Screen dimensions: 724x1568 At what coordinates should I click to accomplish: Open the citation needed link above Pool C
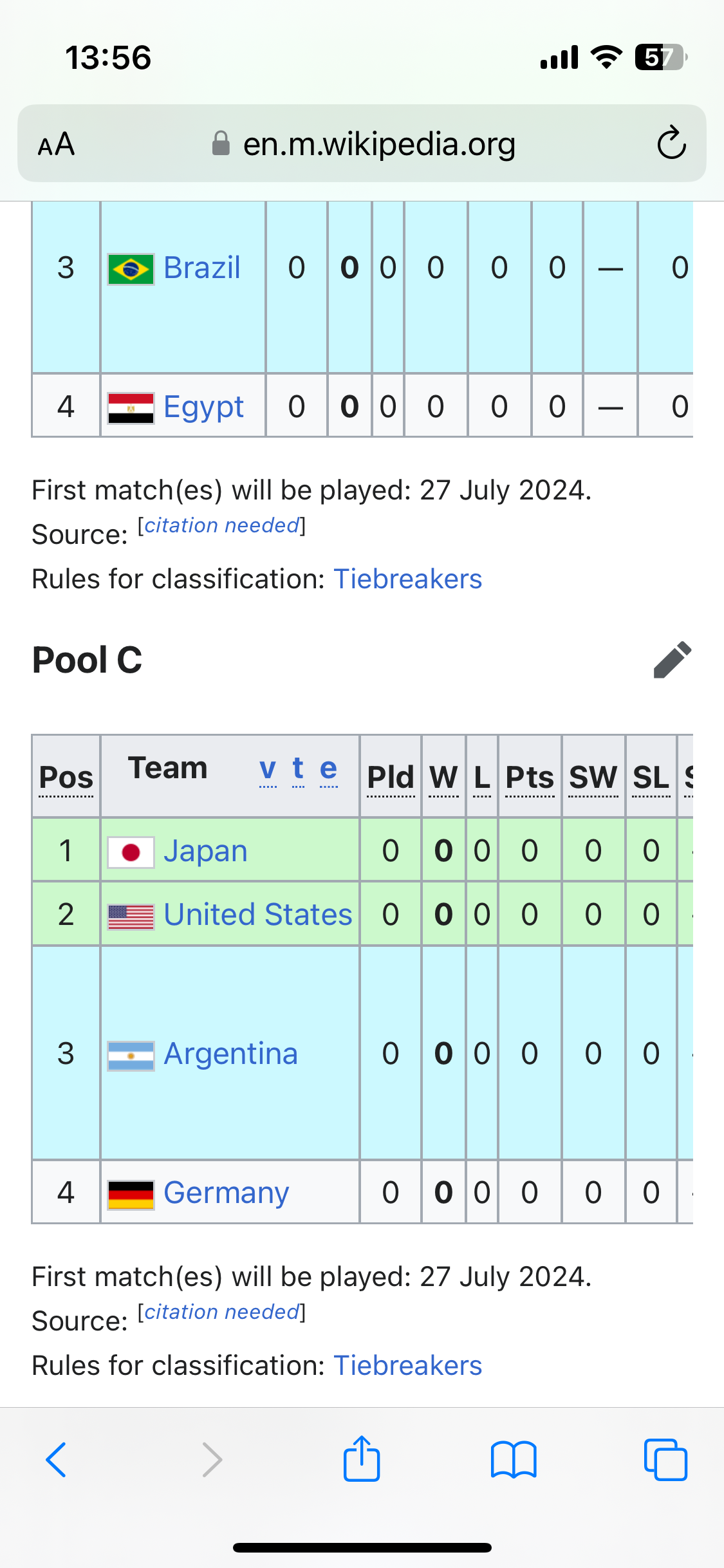(x=222, y=525)
